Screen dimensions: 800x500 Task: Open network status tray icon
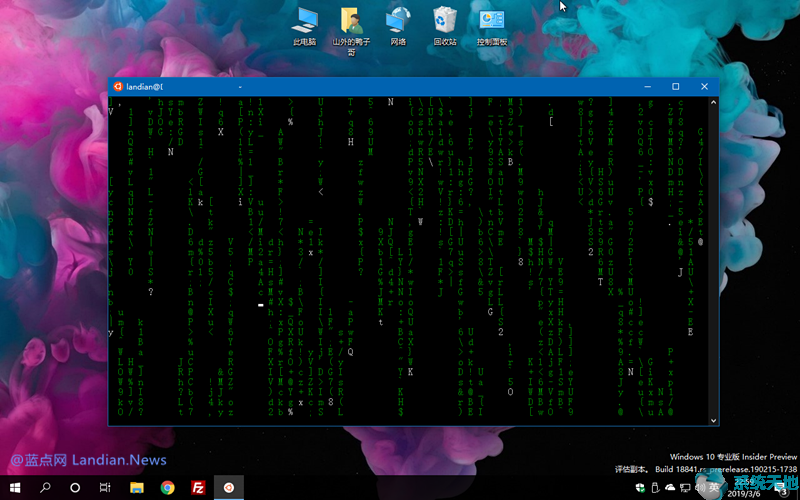click(685, 488)
